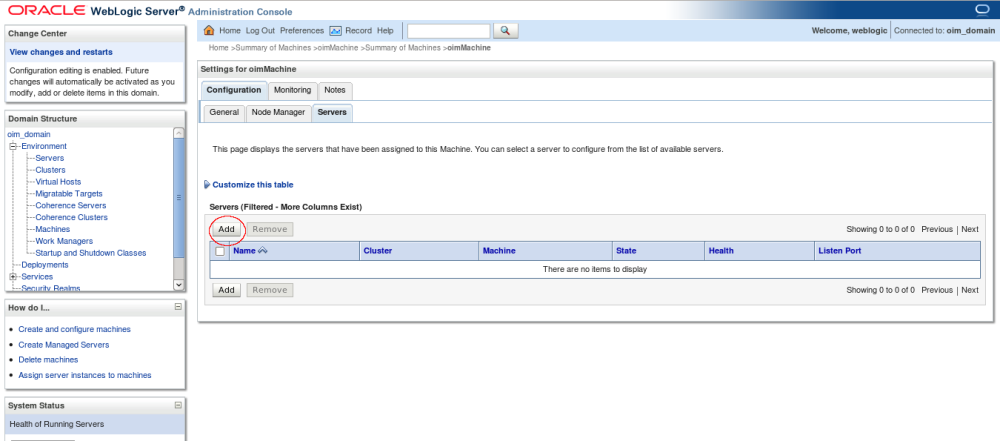Click the Record icon in toolbar
This screenshot has width=1000, height=441.
[335, 31]
